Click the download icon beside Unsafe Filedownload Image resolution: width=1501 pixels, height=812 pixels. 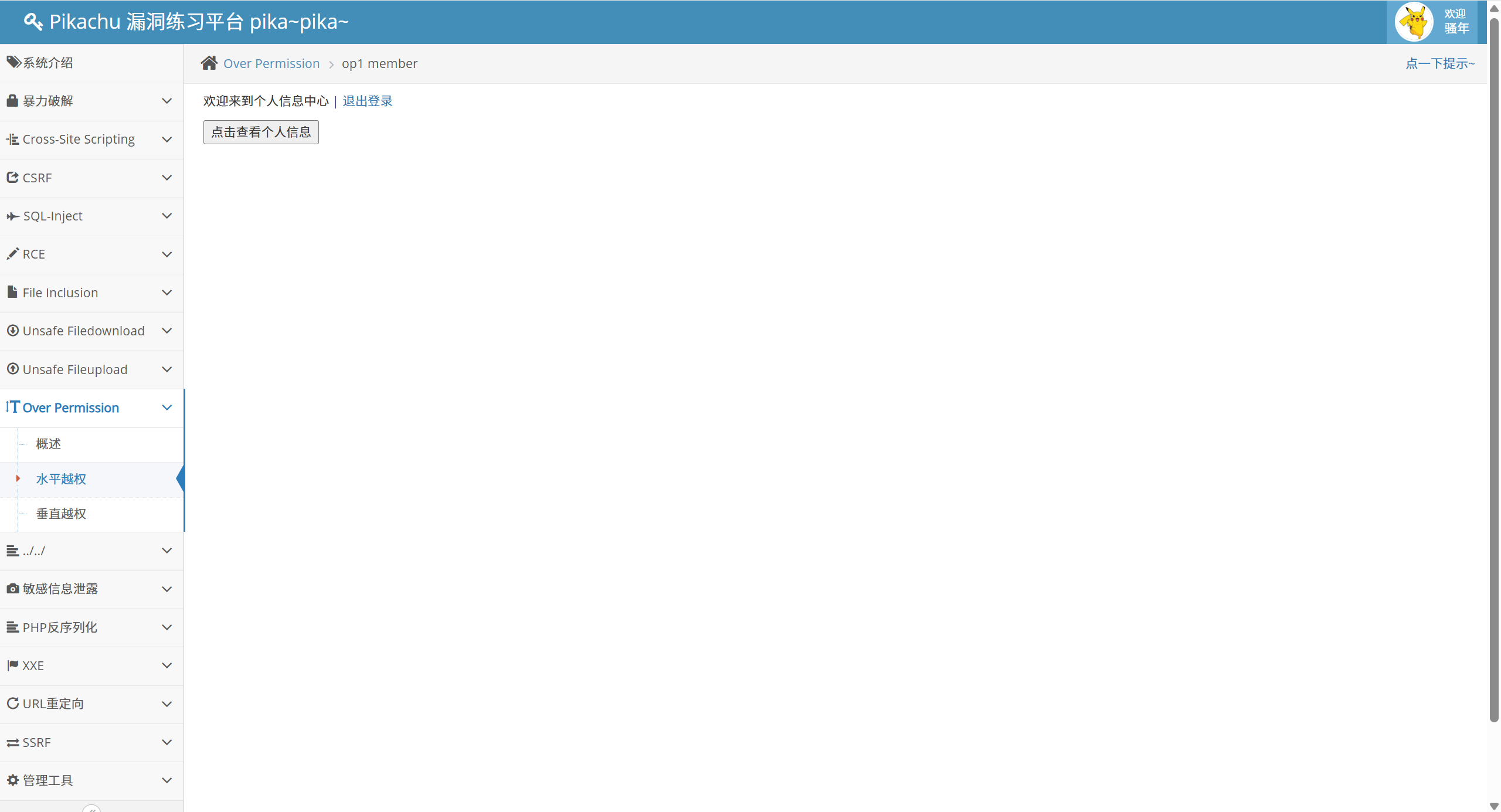(12, 331)
